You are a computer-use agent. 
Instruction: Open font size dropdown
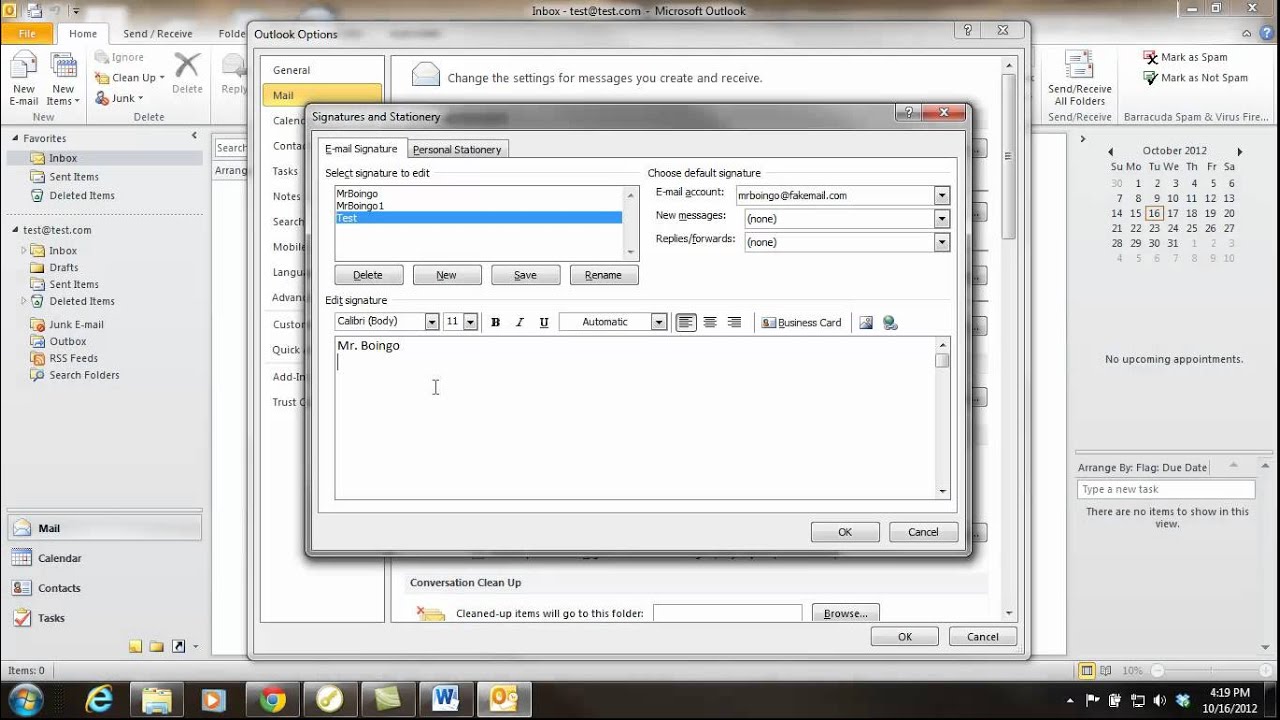pos(470,322)
